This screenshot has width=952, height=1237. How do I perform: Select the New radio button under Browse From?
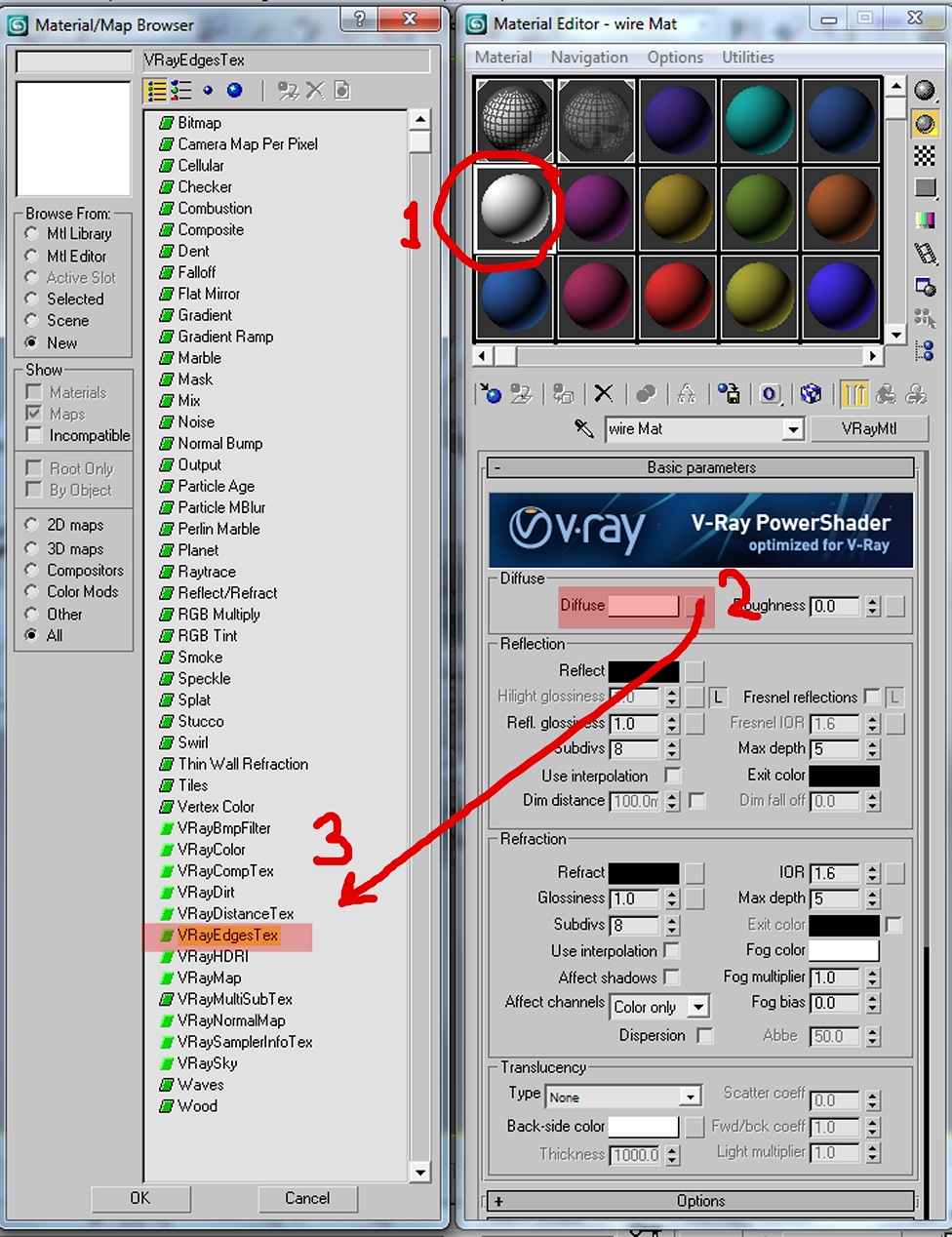31,342
